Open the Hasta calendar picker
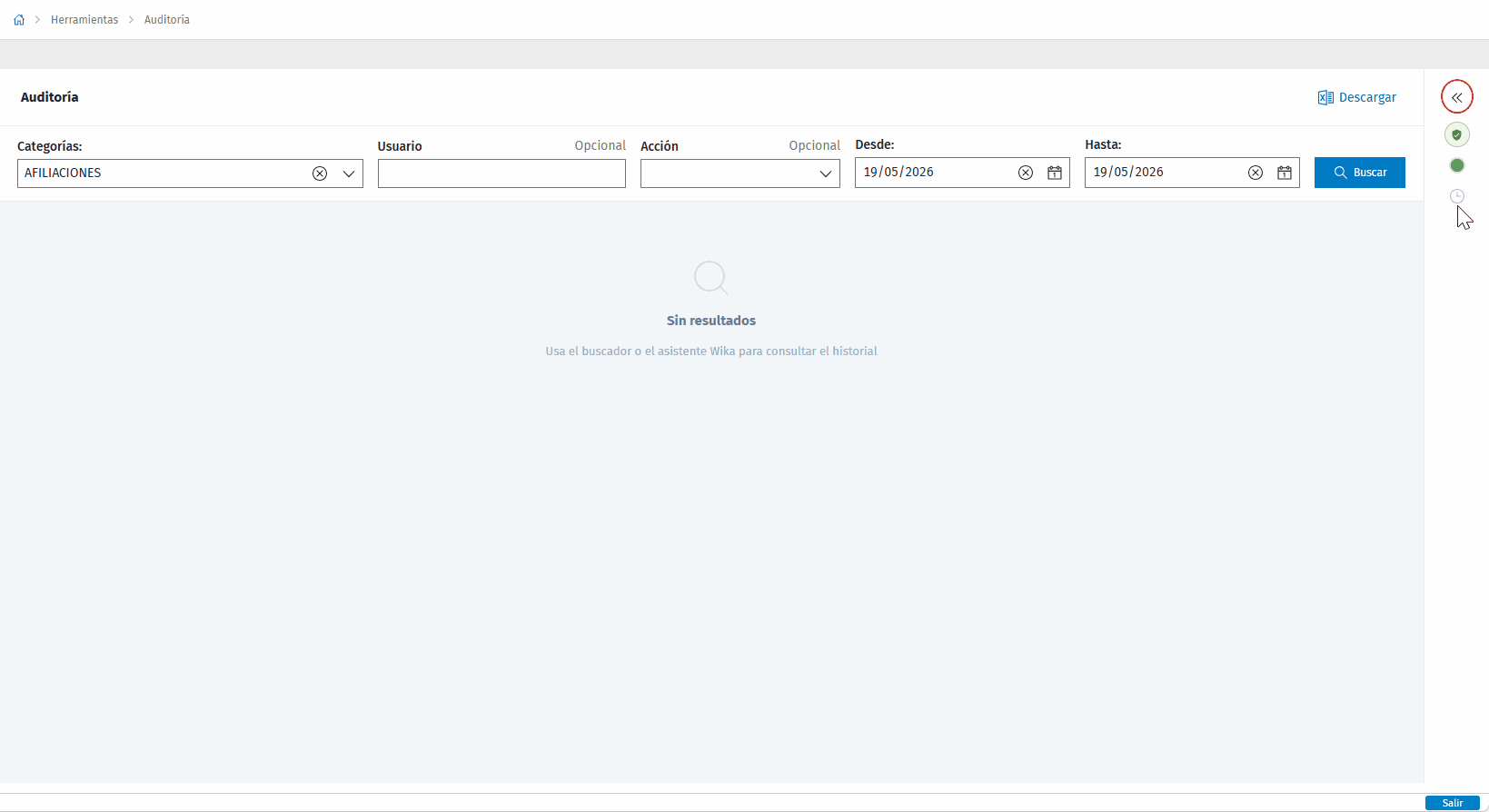Screen dimensions: 1489x812 pos(1285,173)
